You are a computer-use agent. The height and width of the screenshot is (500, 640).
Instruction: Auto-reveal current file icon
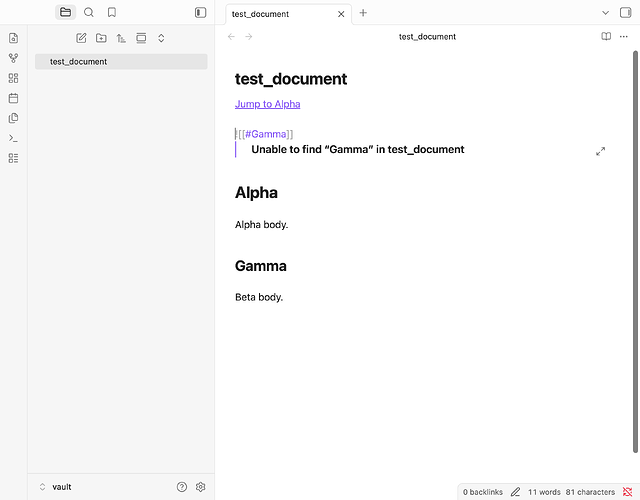[141, 38]
